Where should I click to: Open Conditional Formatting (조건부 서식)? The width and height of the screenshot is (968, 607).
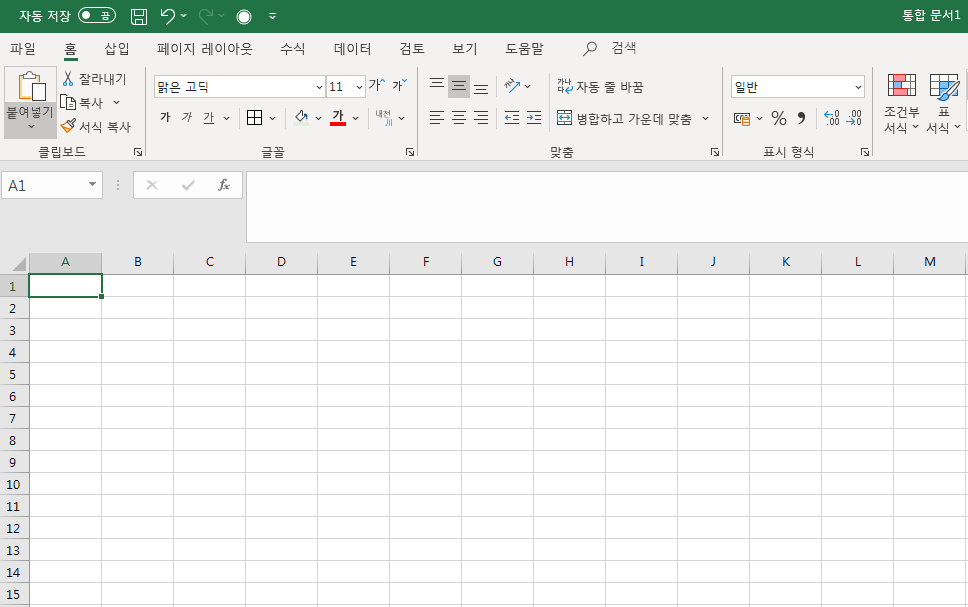click(901, 103)
